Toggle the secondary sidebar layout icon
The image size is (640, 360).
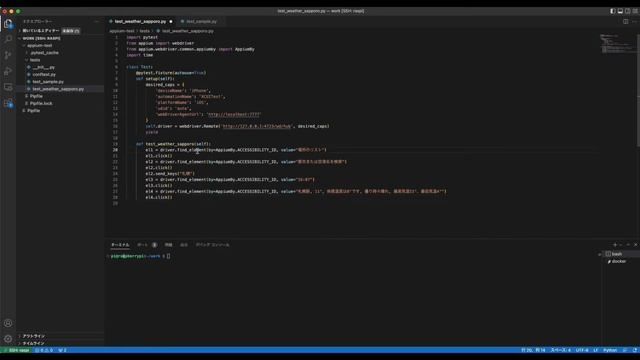click(x=628, y=11)
